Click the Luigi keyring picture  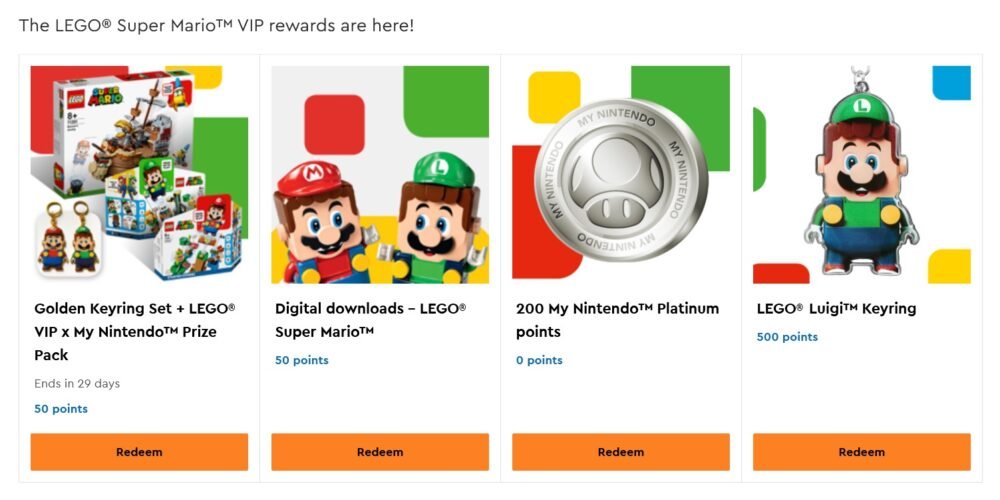click(862, 180)
